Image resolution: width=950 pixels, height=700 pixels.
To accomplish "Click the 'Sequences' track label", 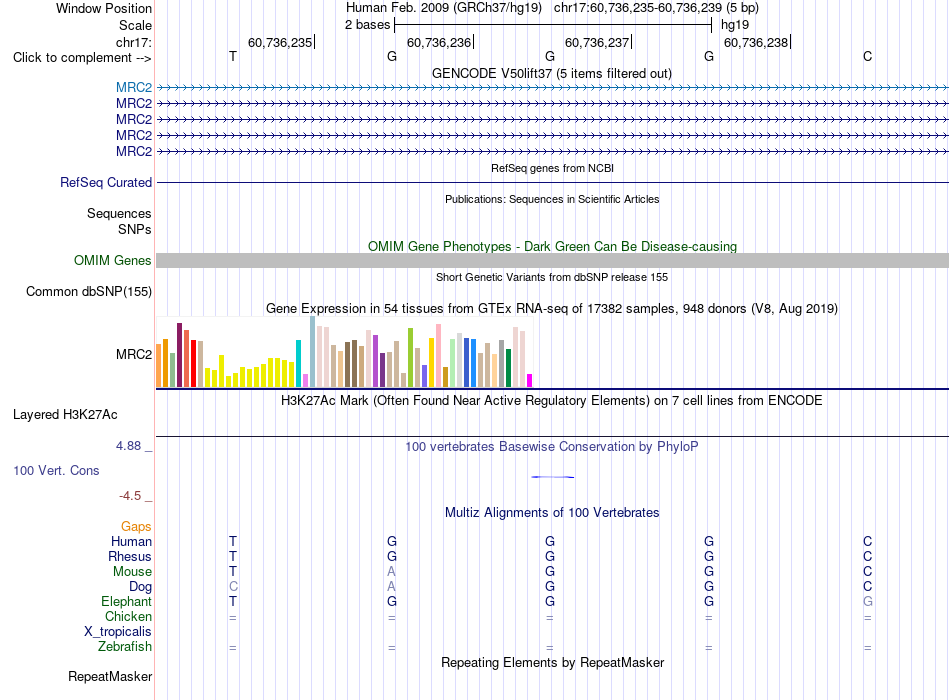I will (x=119, y=213).
